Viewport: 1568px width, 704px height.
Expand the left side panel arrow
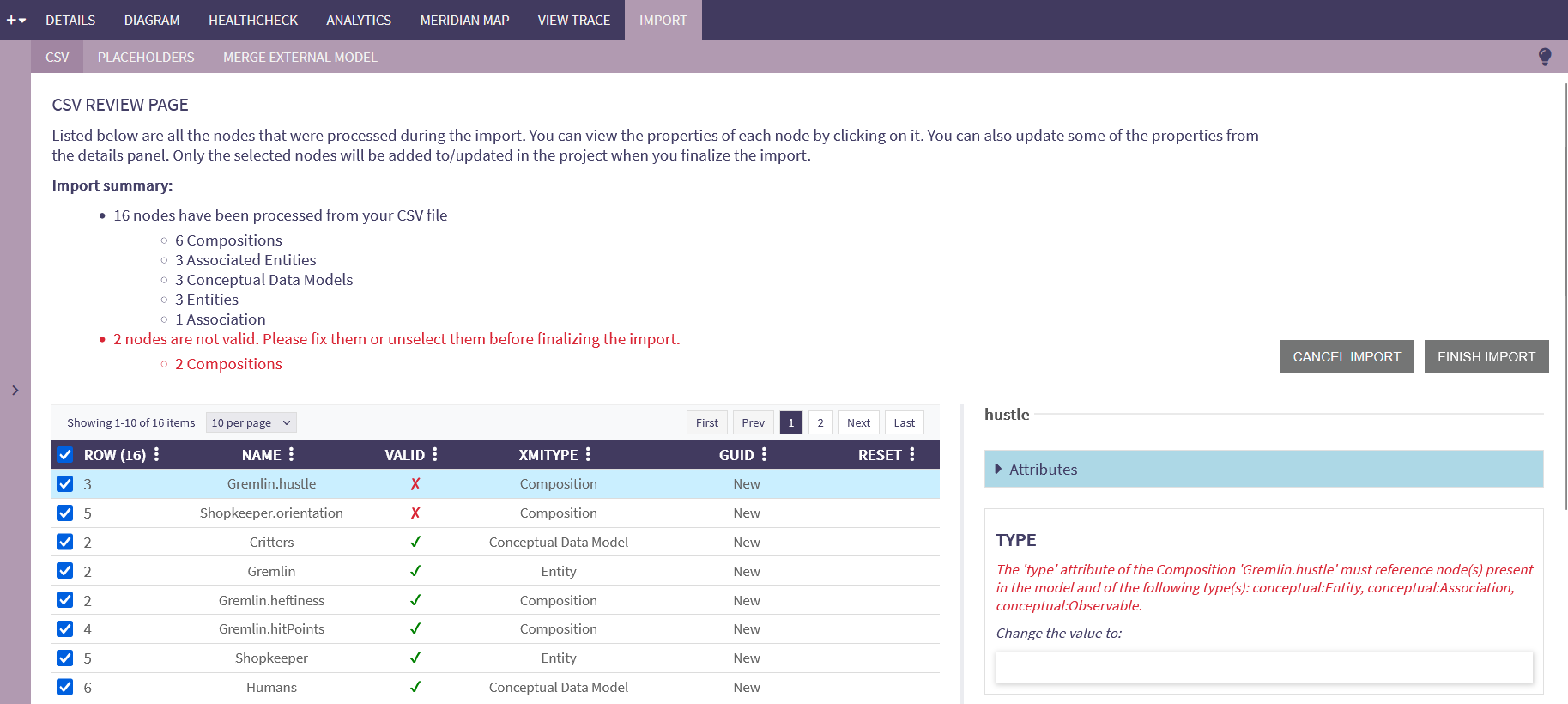click(15, 391)
